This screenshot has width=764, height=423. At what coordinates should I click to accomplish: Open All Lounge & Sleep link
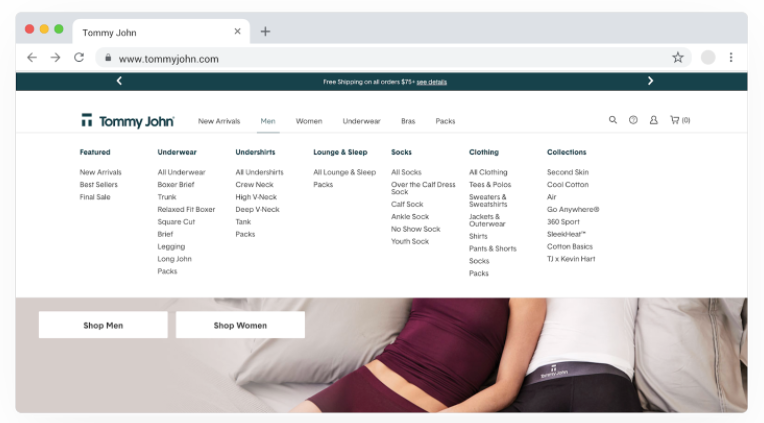click(x=344, y=172)
